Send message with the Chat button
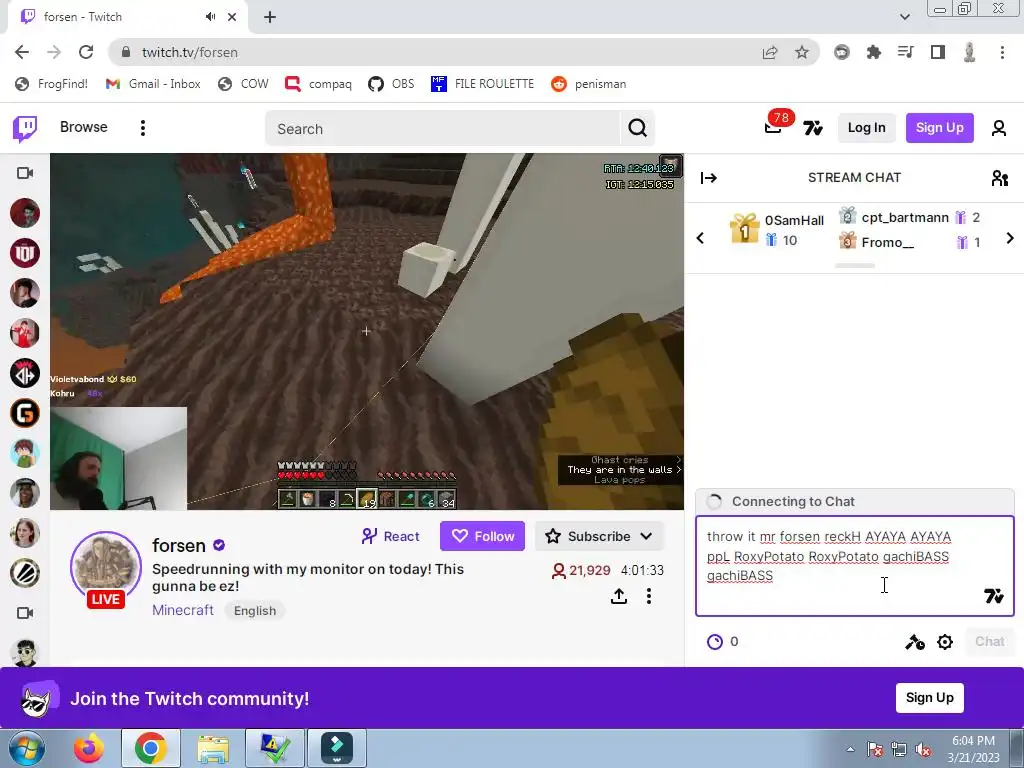 (x=989, y=641)
